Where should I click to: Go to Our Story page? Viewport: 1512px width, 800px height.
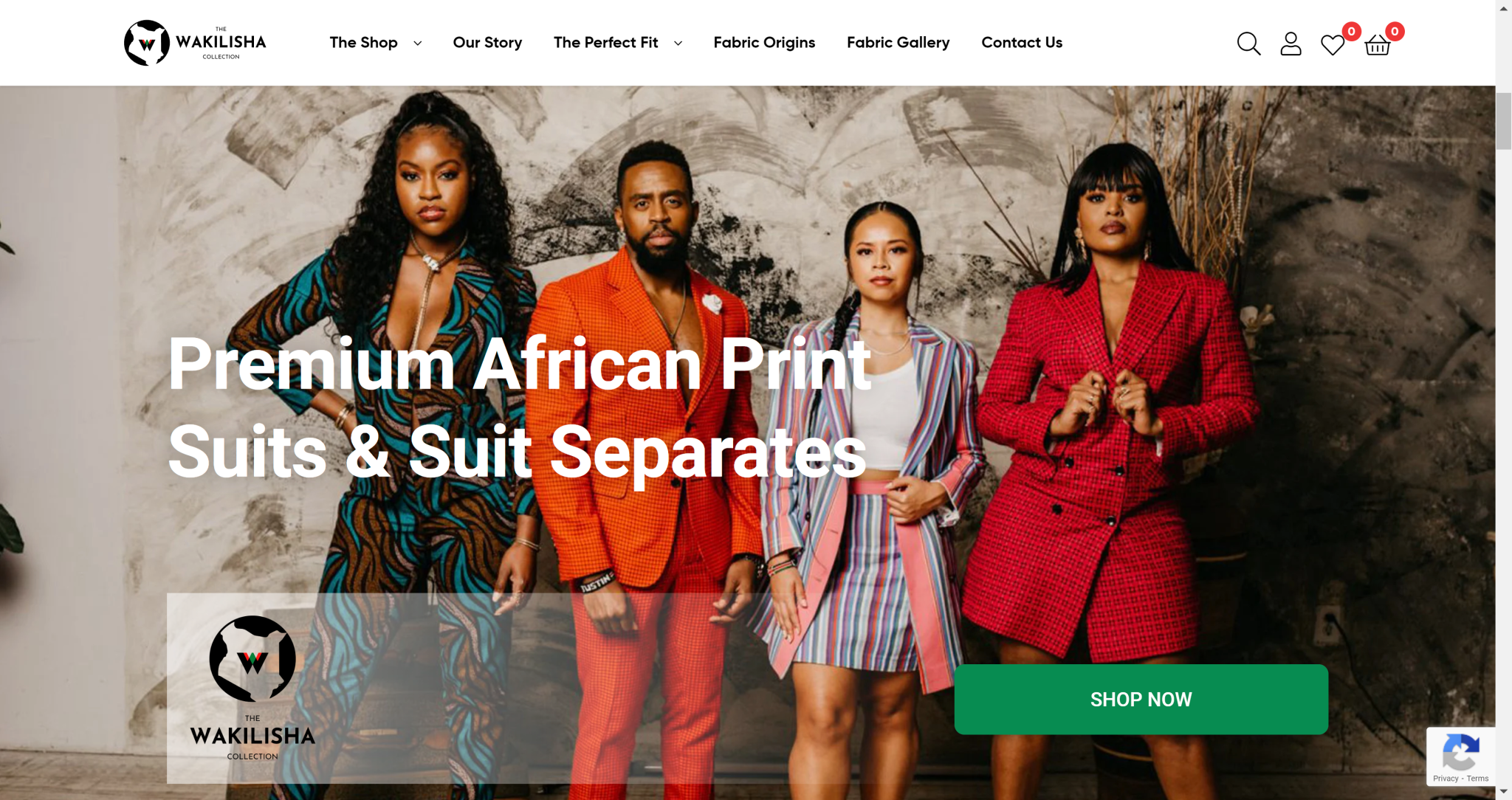tap(487, 42)
